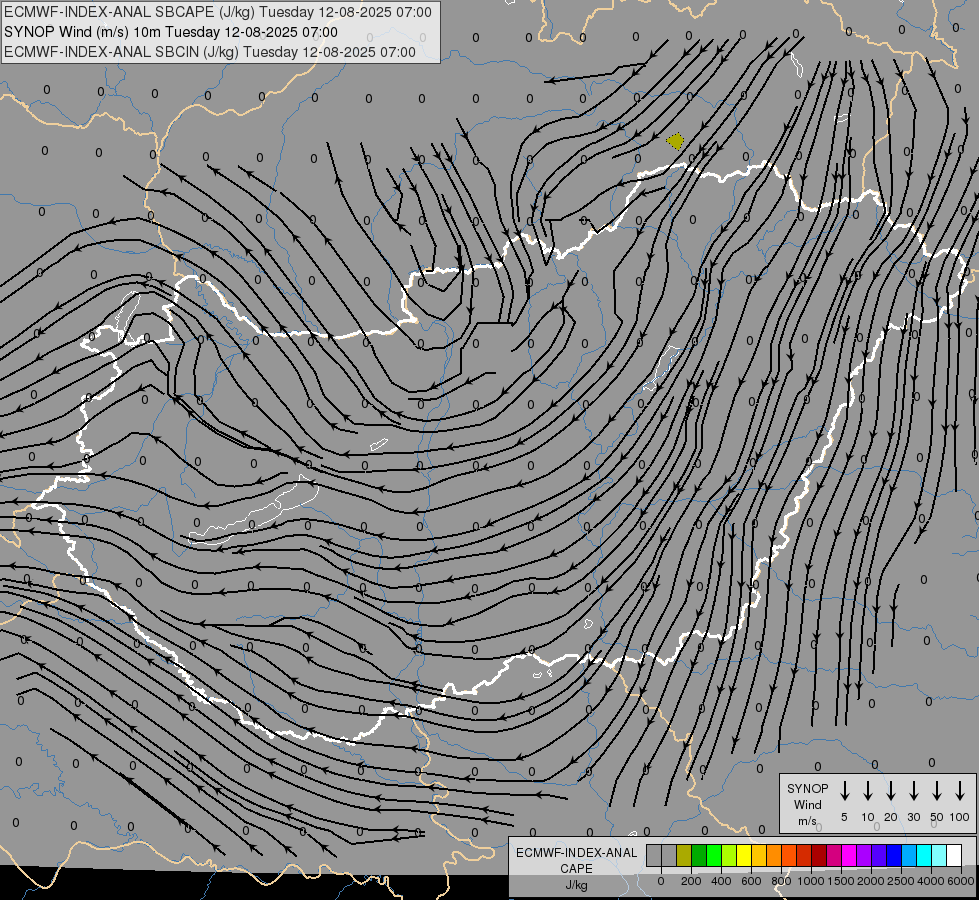
Task: Select the pure blue CAPE legend swatch
Action: pos(893,855)
